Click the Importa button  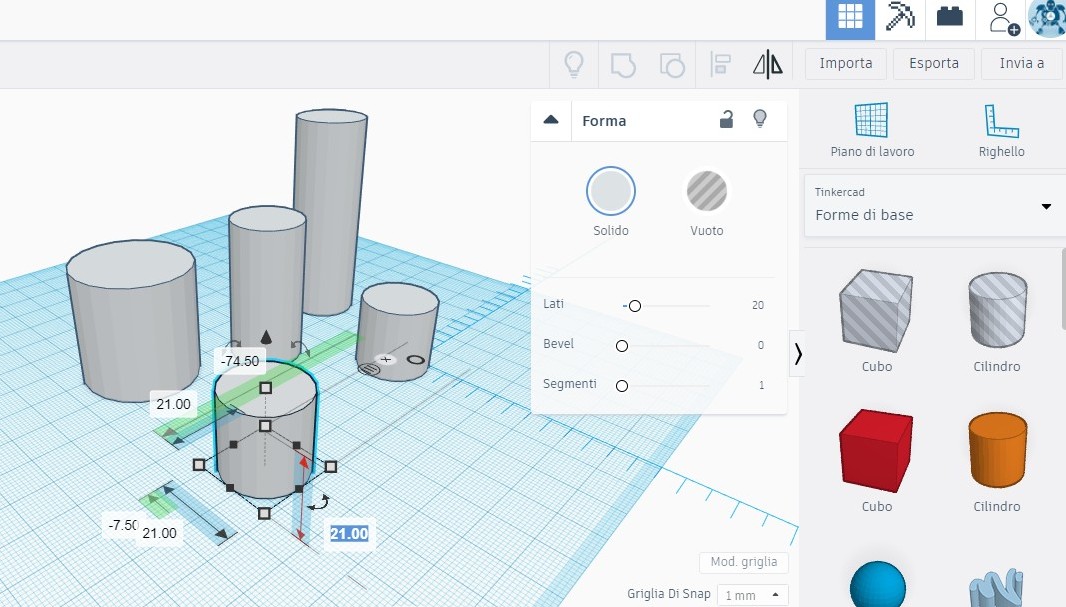(845, 63)
